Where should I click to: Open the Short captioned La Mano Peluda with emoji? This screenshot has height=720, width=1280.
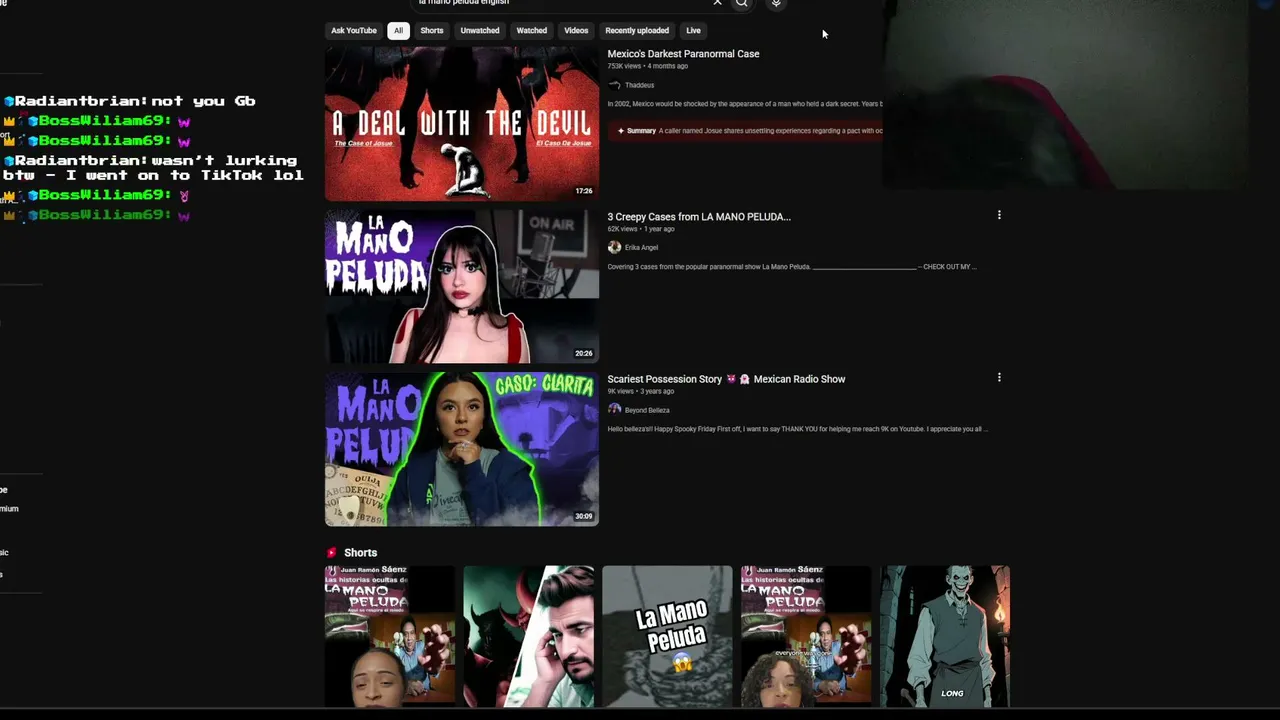tap(667, 636)
